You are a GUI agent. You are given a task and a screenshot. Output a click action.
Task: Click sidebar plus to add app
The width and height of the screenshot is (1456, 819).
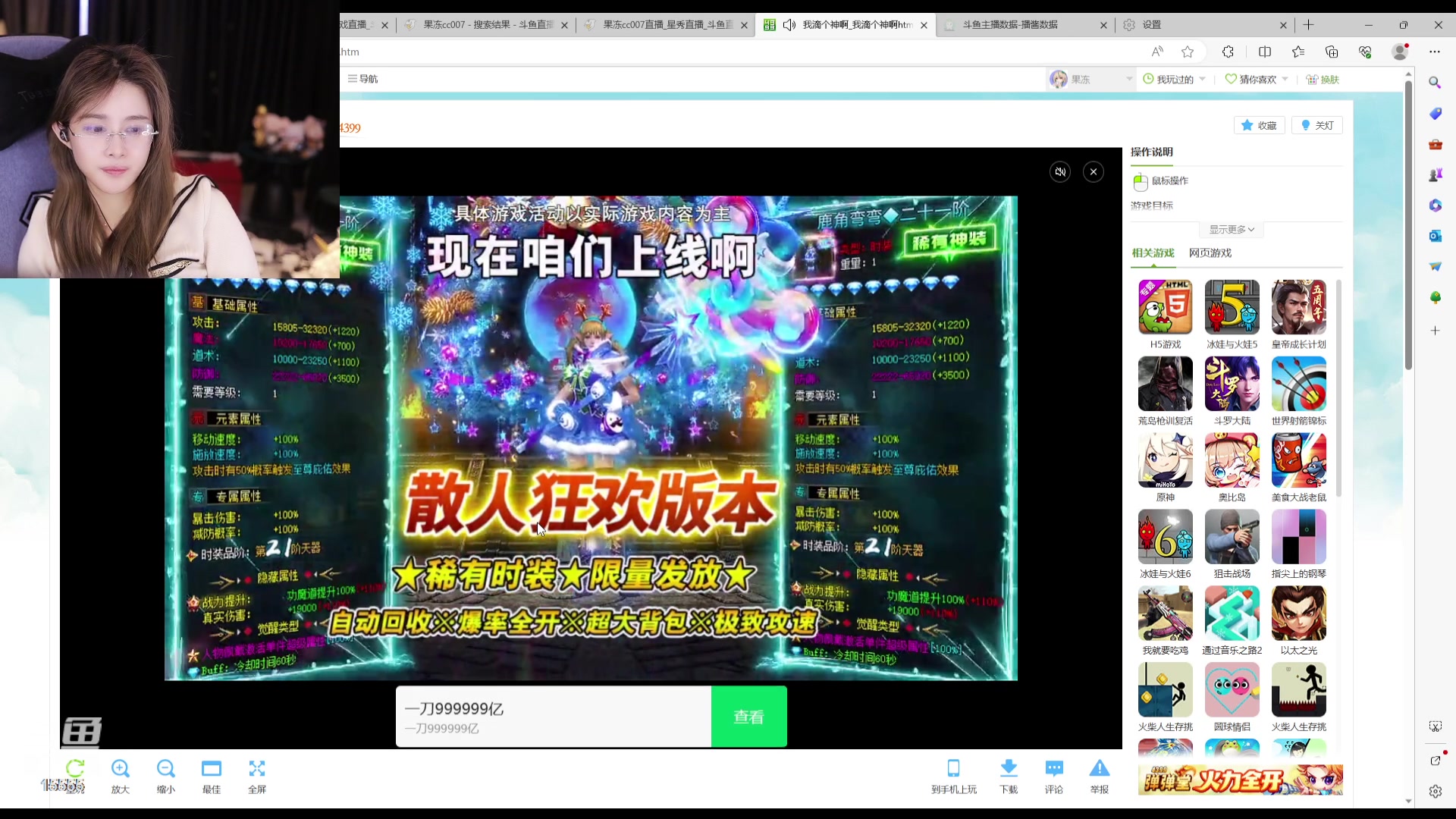1435,331
